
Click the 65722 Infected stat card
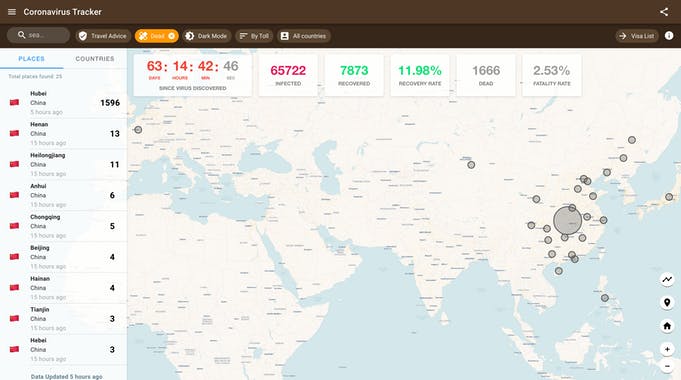288,75
